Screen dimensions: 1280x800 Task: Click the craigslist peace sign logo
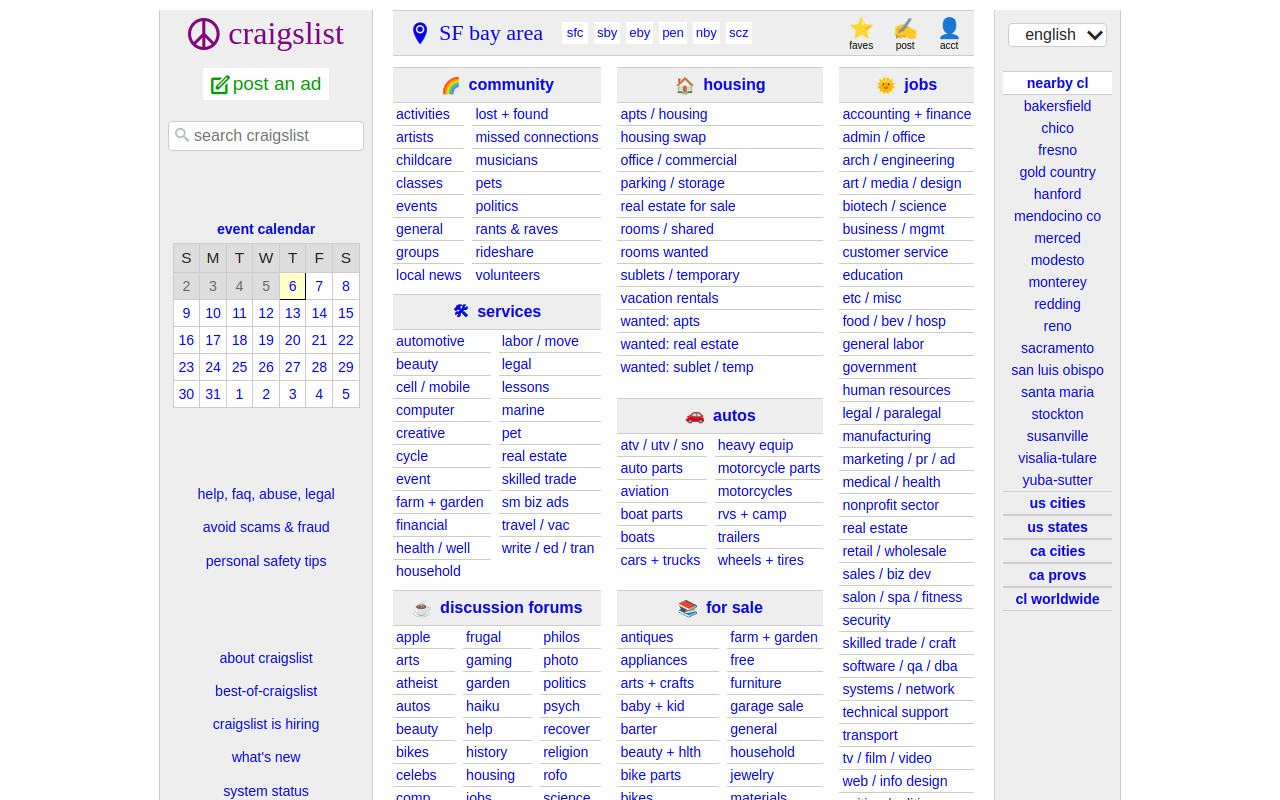coord(204,34)
